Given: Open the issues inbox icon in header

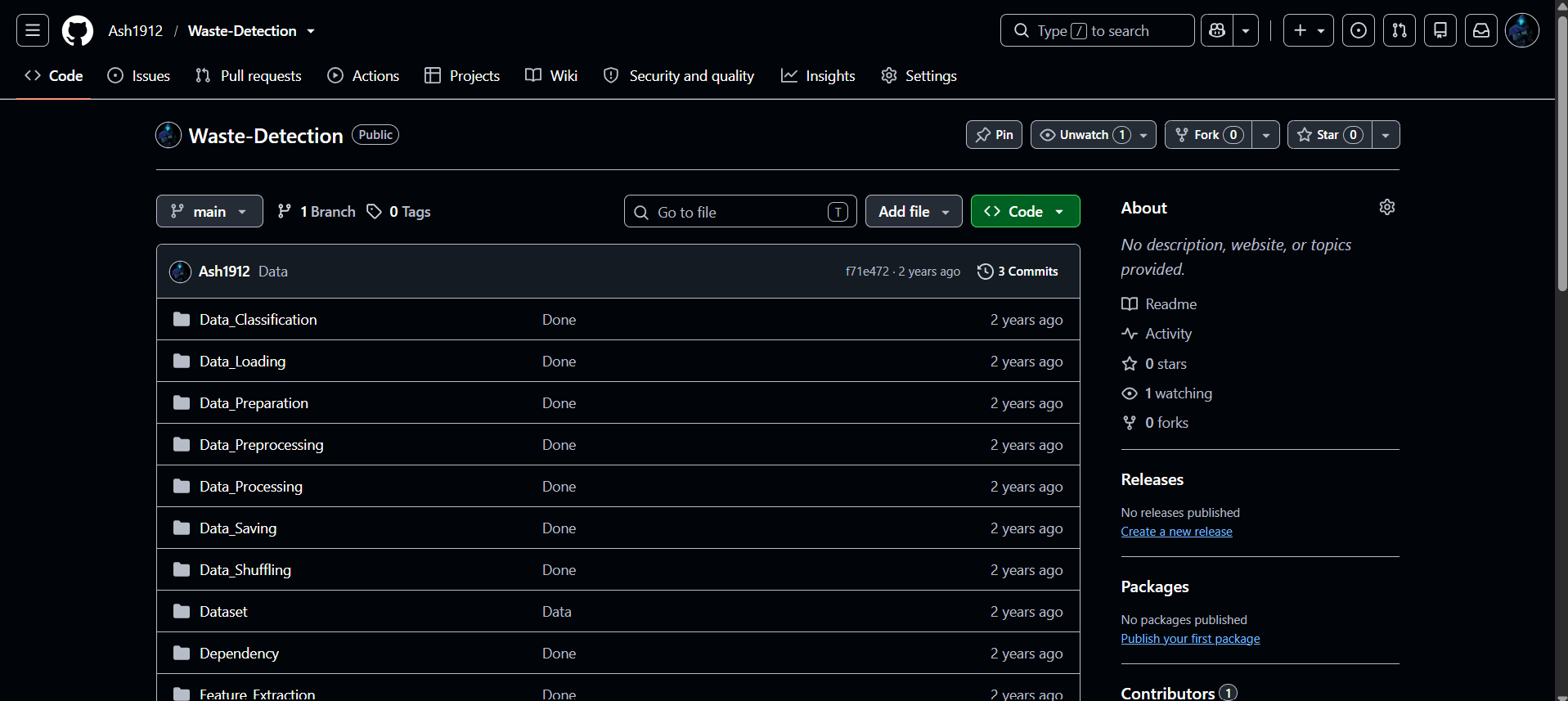Looking at the screenshot, I should (1359, 31).
